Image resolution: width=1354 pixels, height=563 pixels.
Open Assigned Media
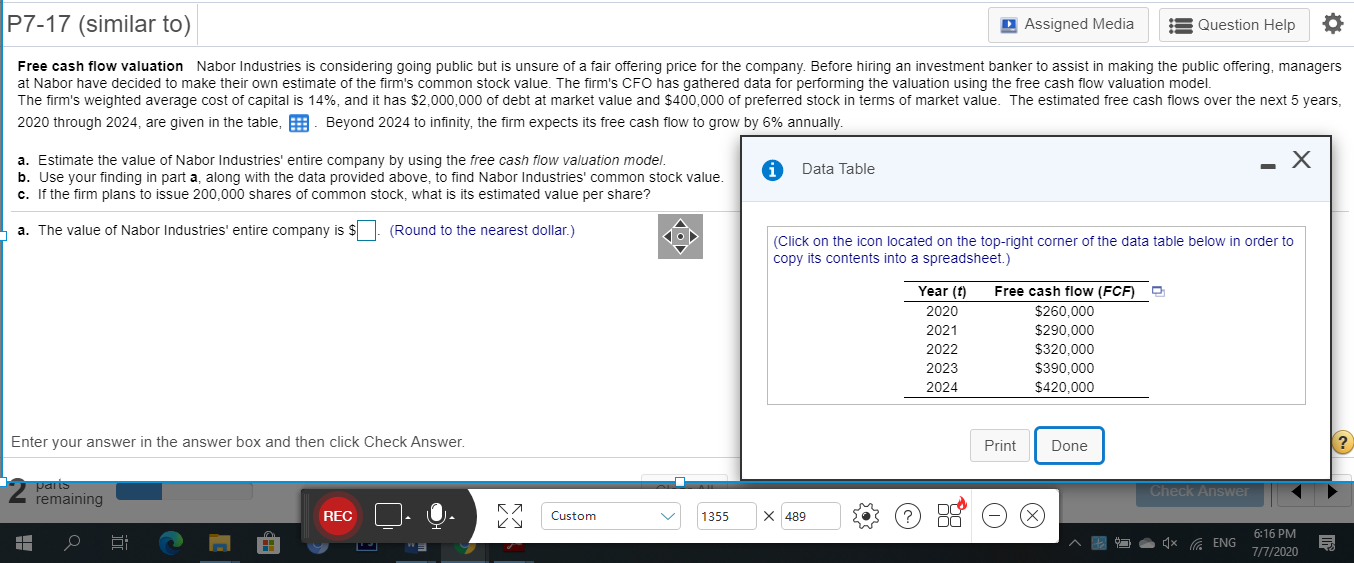(x=1067, y=24)
